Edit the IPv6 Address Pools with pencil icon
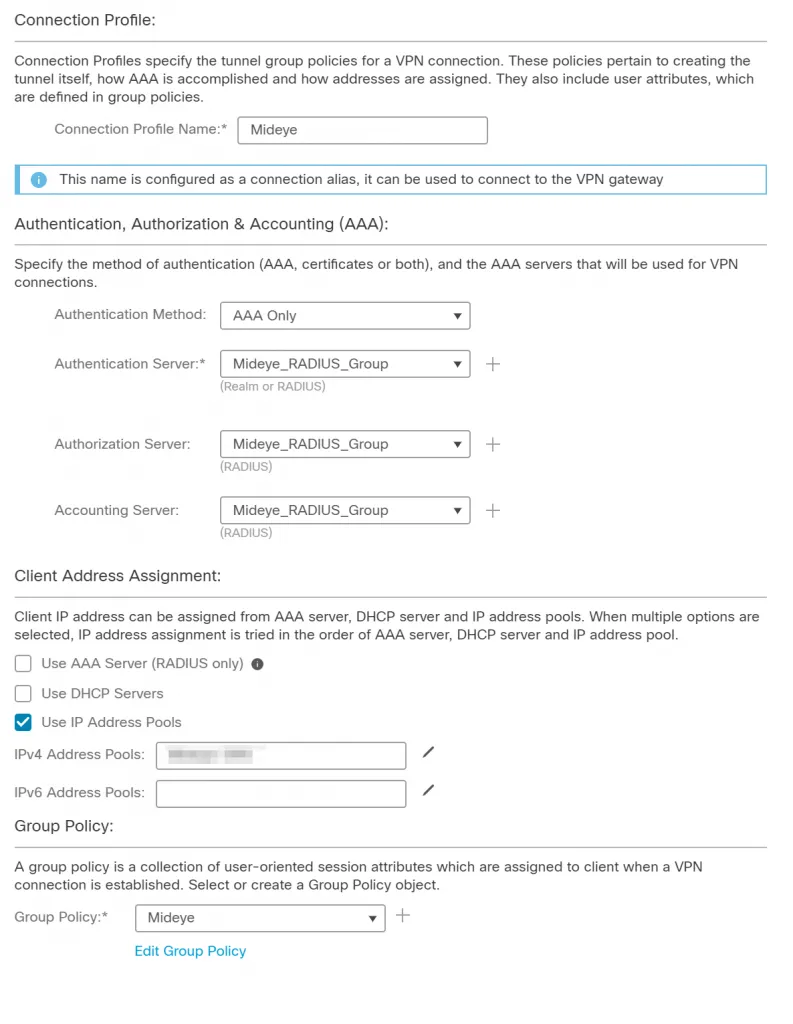The width and height of the screenshot is (793, 1024). (428, 789)
